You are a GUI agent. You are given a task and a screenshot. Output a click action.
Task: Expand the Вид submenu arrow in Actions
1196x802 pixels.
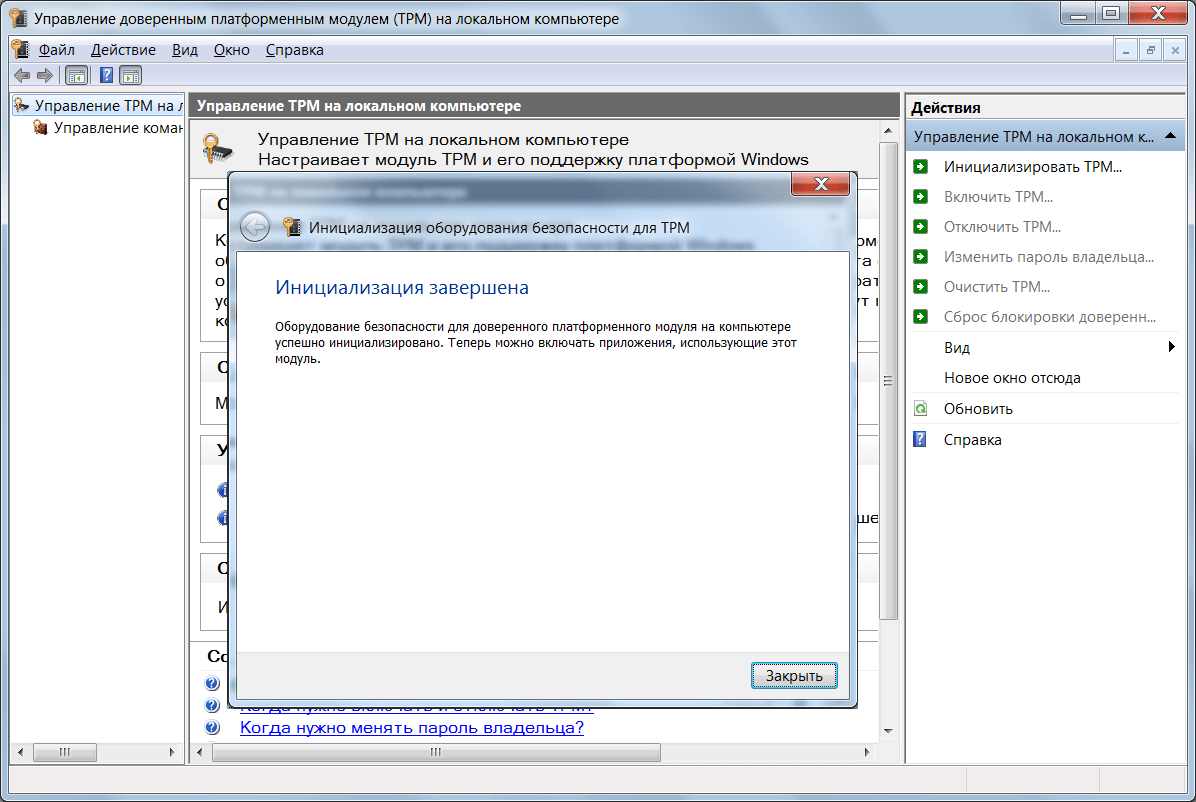[1171, 348]
